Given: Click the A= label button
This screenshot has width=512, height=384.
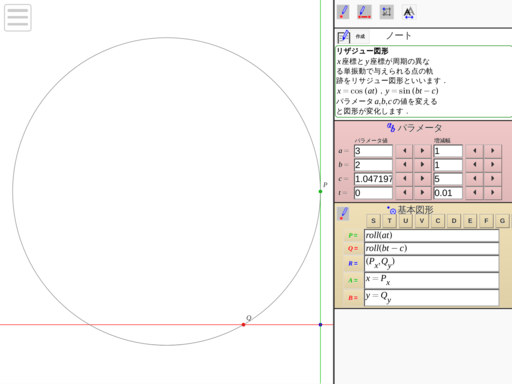Looking at the screenshot, I should pos(353,280).
